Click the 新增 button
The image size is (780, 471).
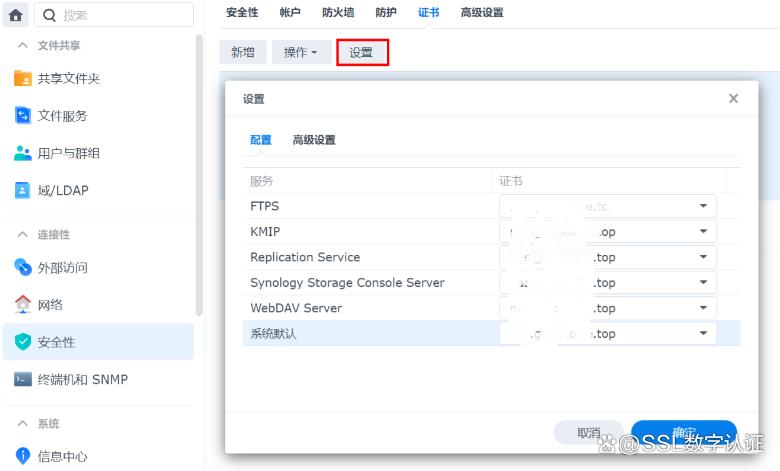[243, 52]
